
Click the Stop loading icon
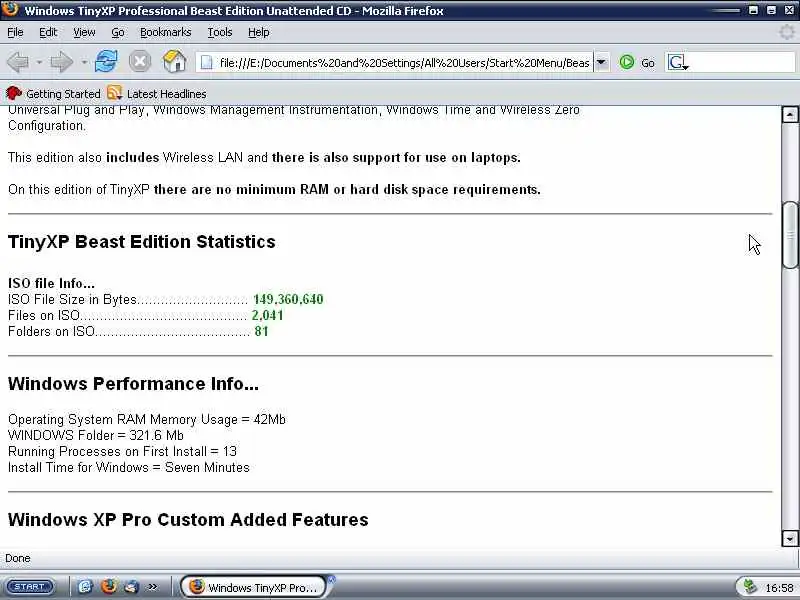[140, 62]
